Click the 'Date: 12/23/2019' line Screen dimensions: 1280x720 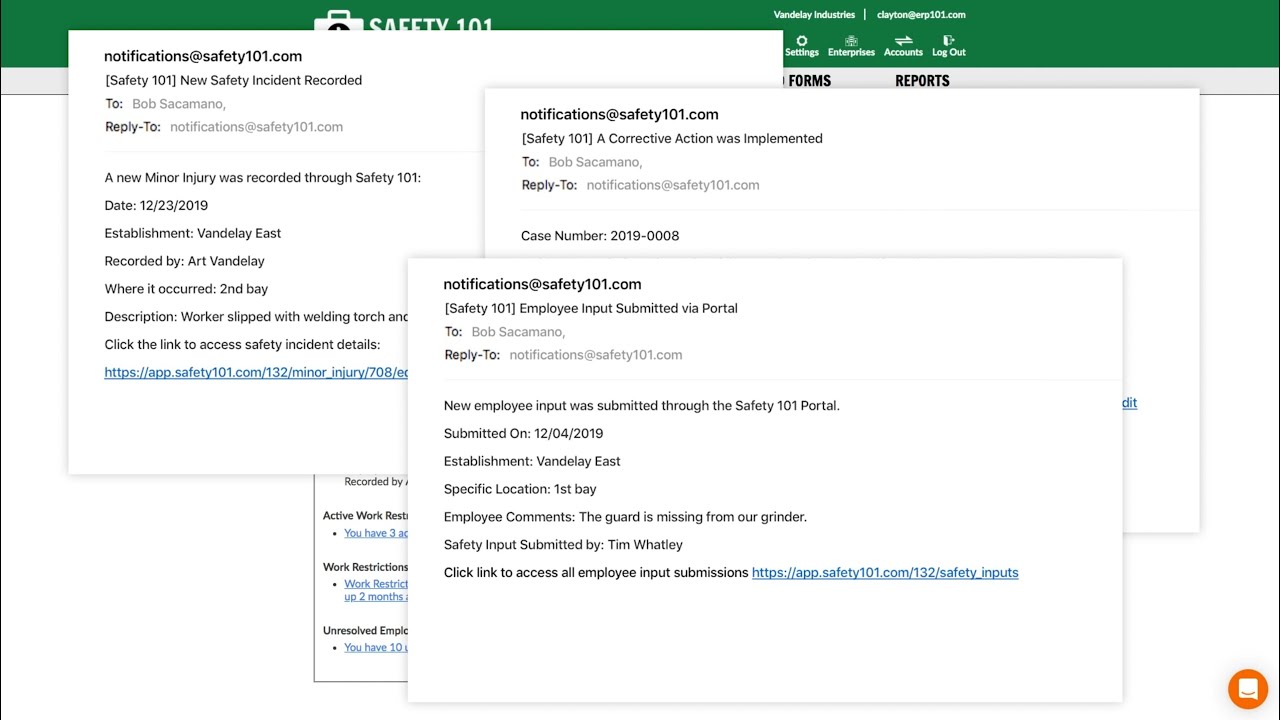point(156,205)
